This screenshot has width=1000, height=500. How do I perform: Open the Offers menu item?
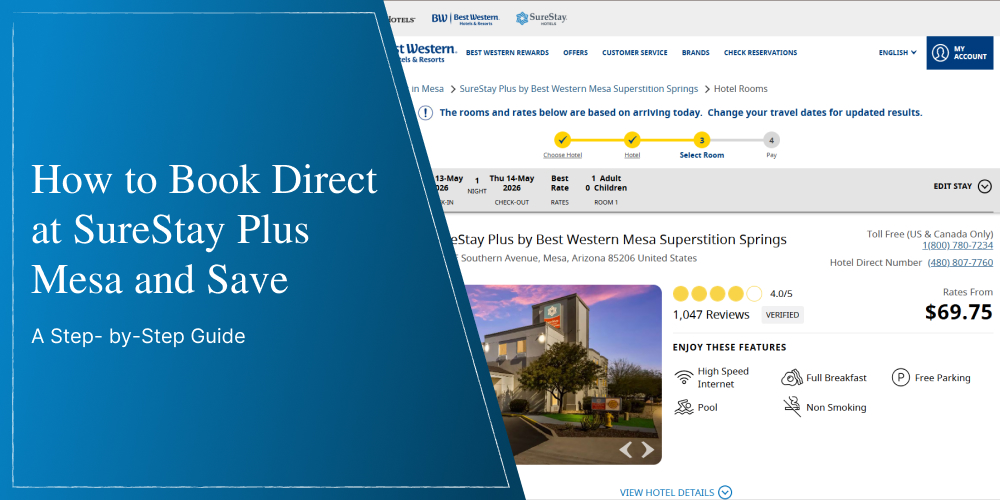pos(575,53)
